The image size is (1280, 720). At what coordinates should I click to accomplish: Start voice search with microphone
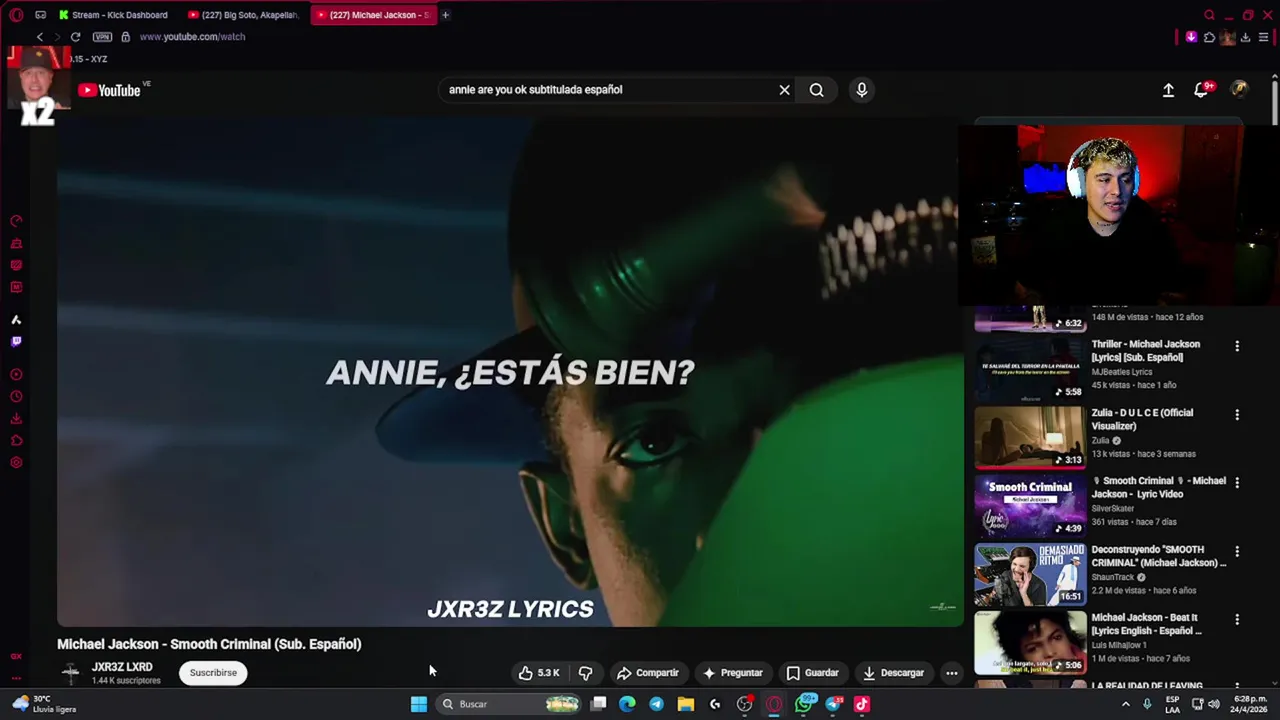click(862, 90)
